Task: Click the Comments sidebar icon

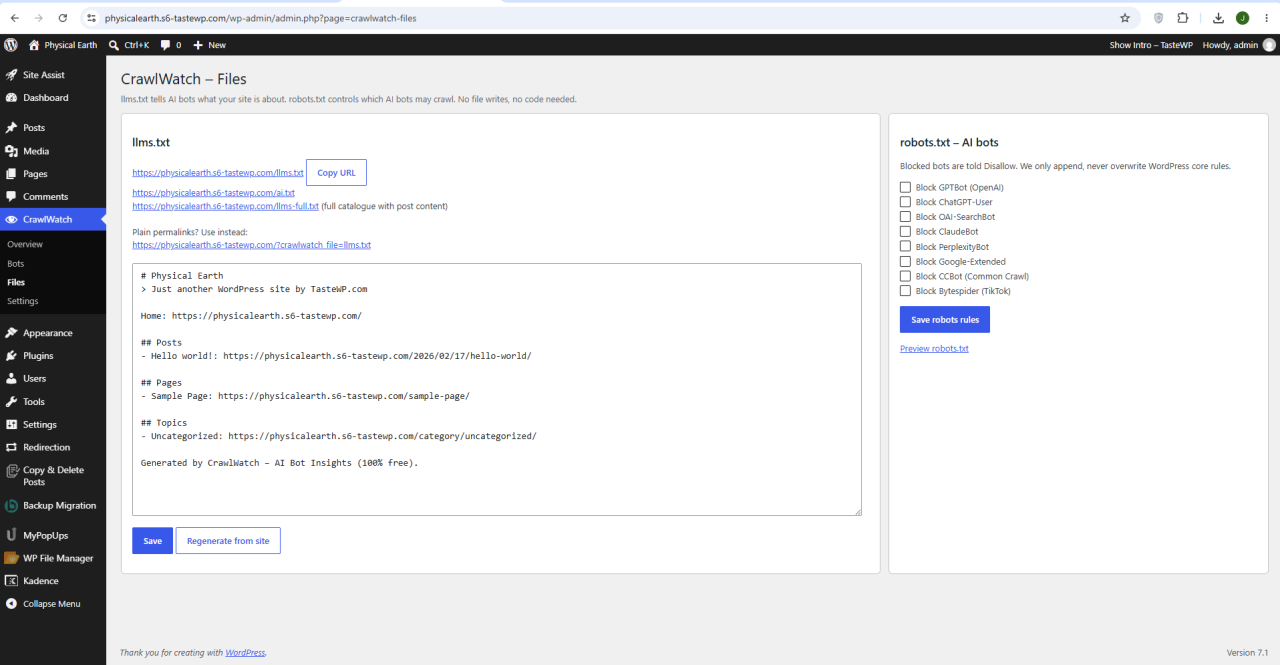Action: click(x=11, y=197)
